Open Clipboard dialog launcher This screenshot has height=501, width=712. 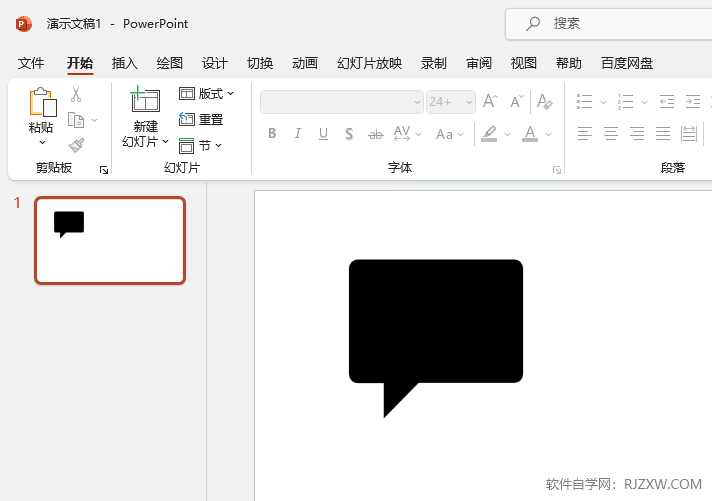click(104, 170)
